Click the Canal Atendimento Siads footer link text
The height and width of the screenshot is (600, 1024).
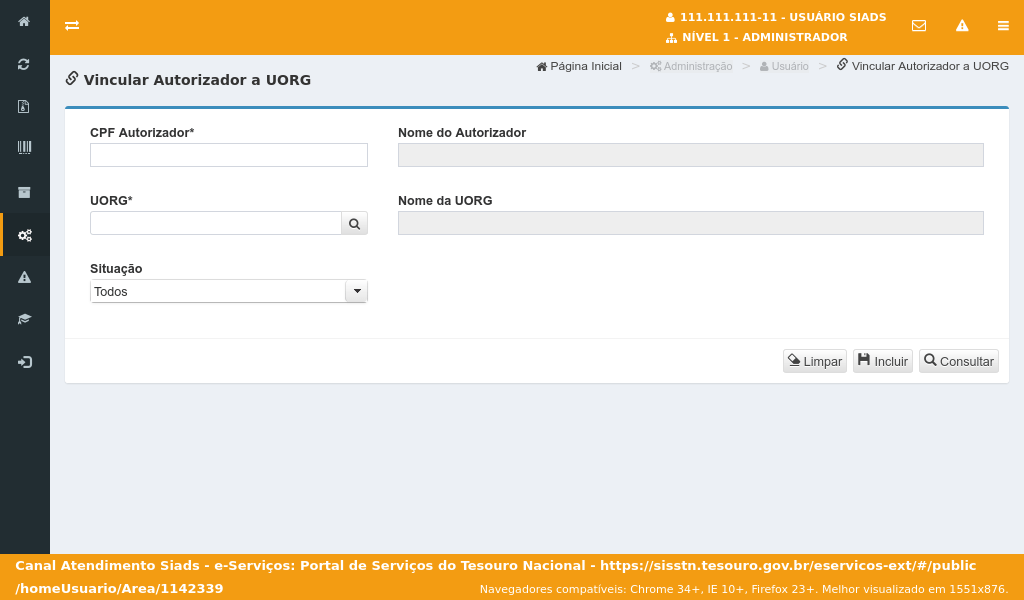click(x=496, y=577)
